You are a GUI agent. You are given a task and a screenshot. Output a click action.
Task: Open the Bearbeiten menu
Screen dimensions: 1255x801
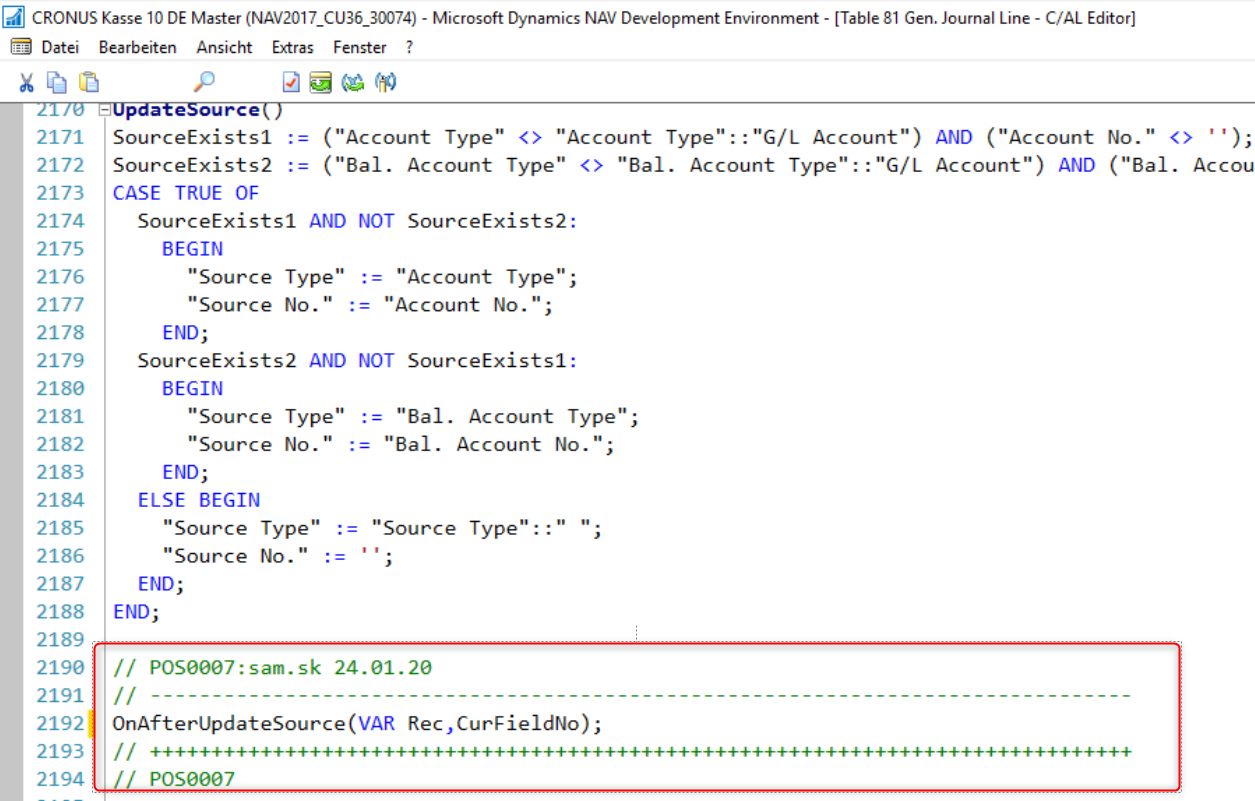(x=136, y=46)
